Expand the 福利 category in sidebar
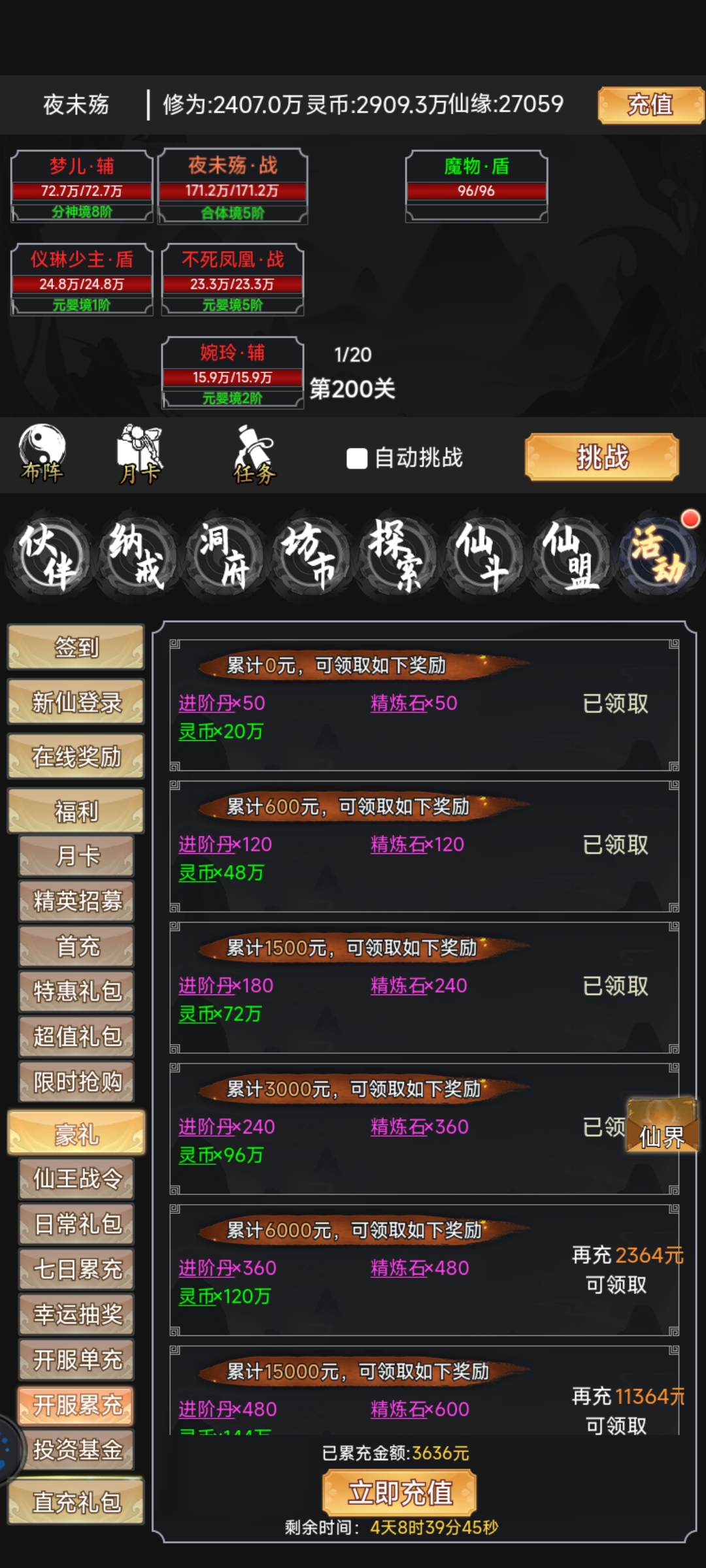Screen dimensions: 706x1568 click(x=76, y=811)
